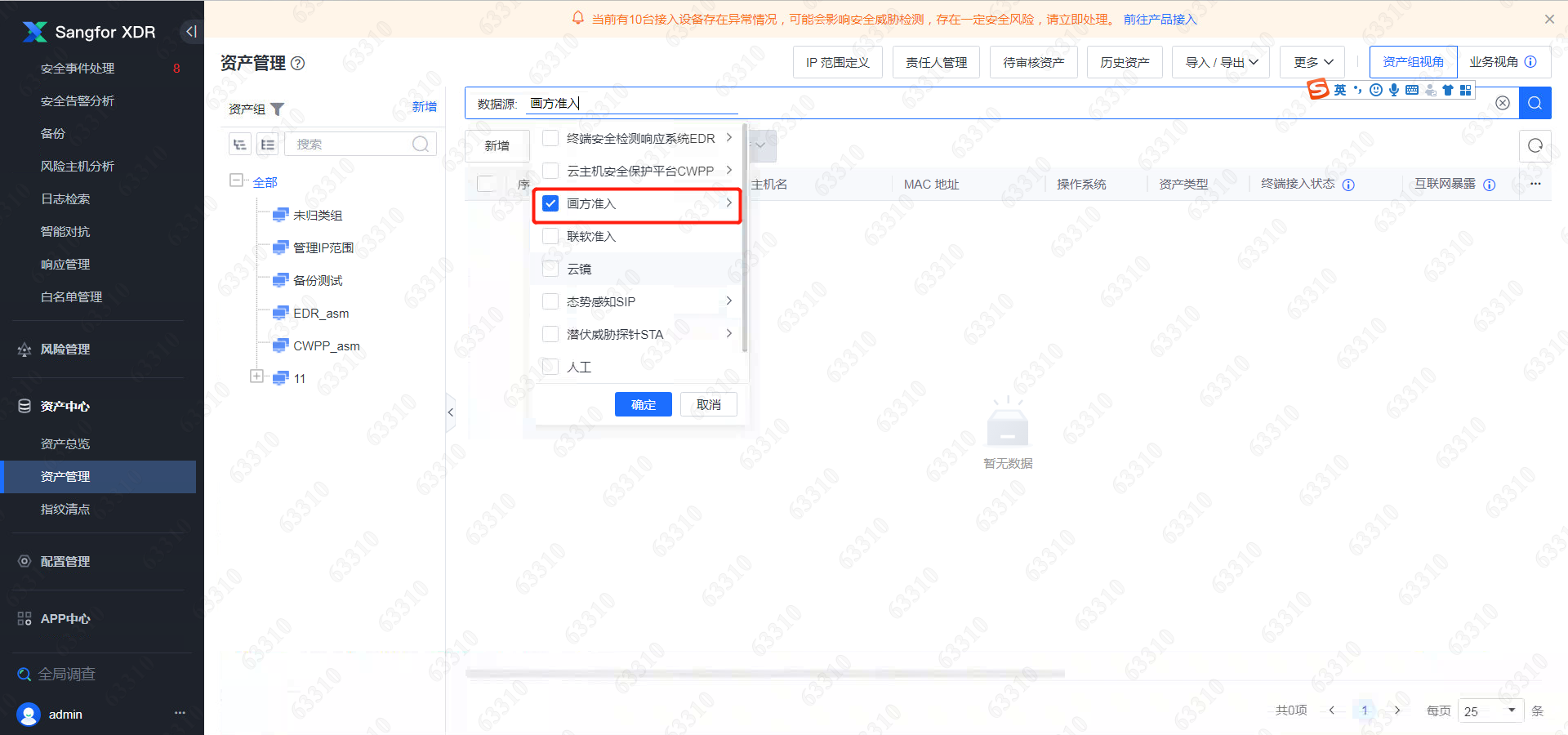Clear the data source filter using circled X icon

point(1503,103)
